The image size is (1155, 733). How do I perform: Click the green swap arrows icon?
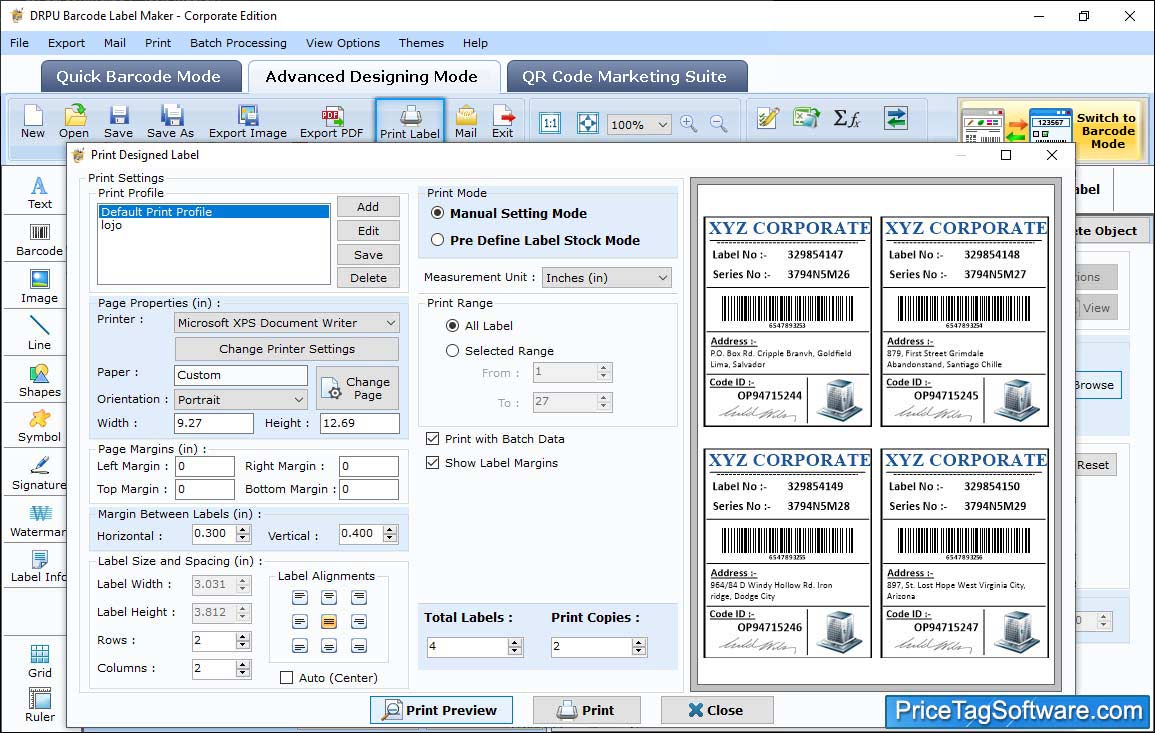coord(896,118)
